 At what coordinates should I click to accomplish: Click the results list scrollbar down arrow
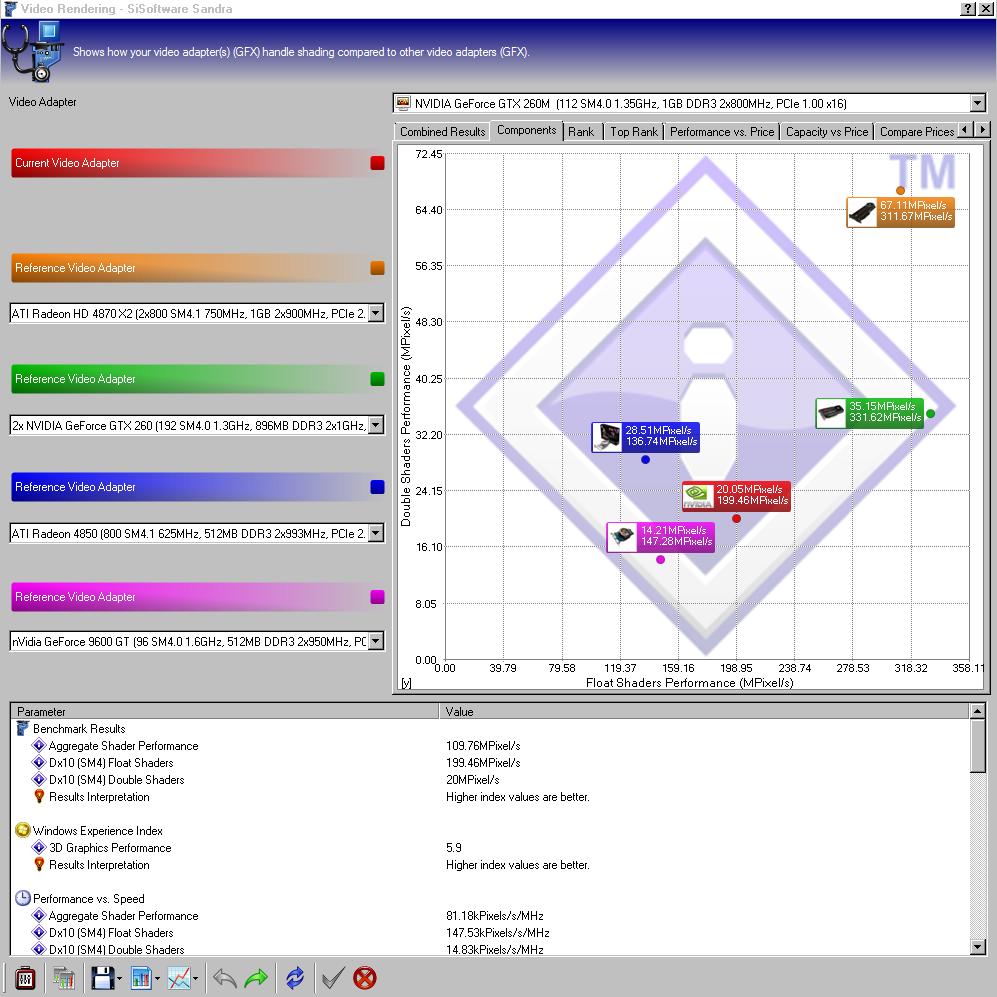click(x=978, y=947)
